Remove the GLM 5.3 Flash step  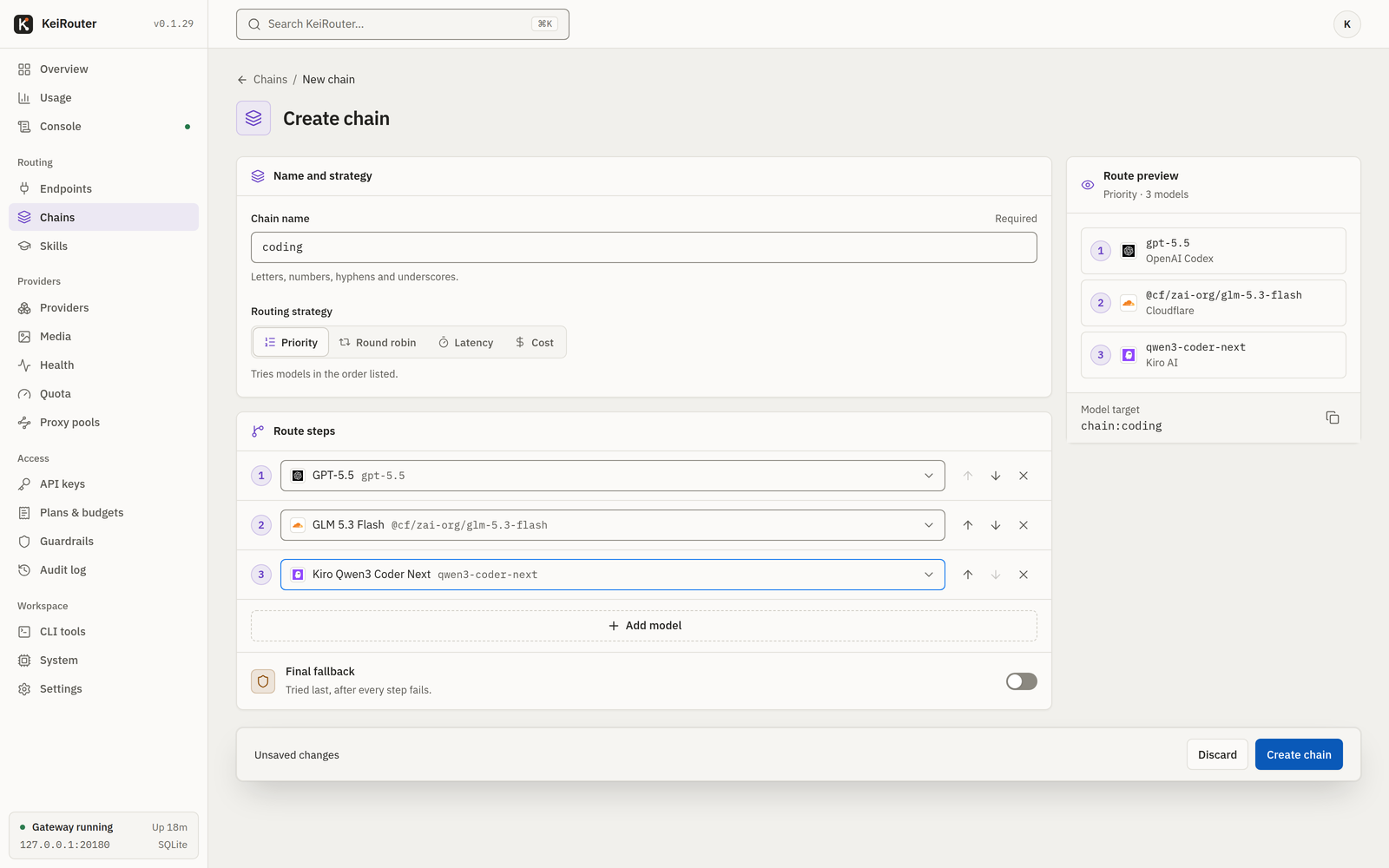(1024, 525)
